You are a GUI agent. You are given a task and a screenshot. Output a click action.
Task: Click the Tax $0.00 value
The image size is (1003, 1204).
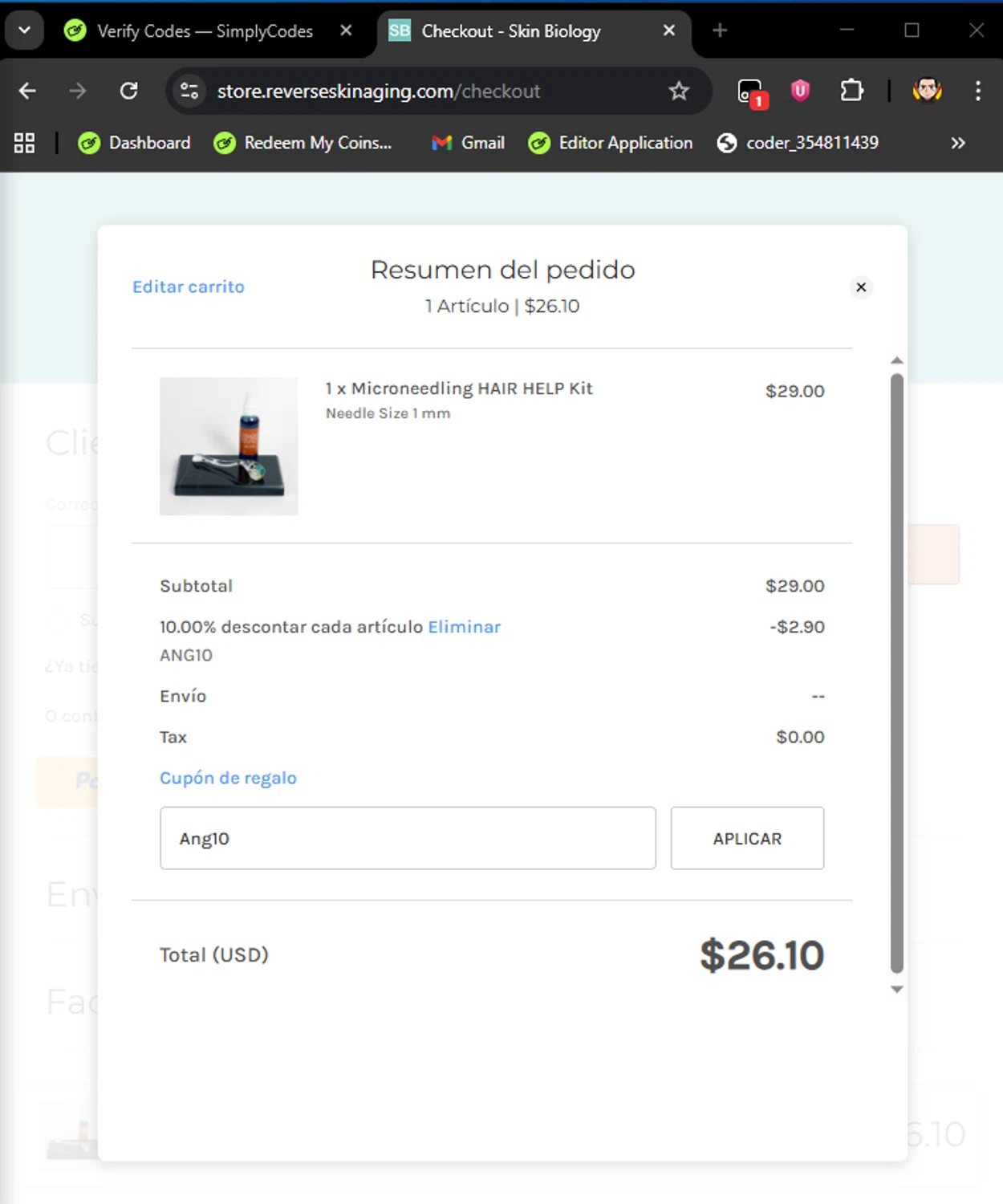(x=800, y=737)
